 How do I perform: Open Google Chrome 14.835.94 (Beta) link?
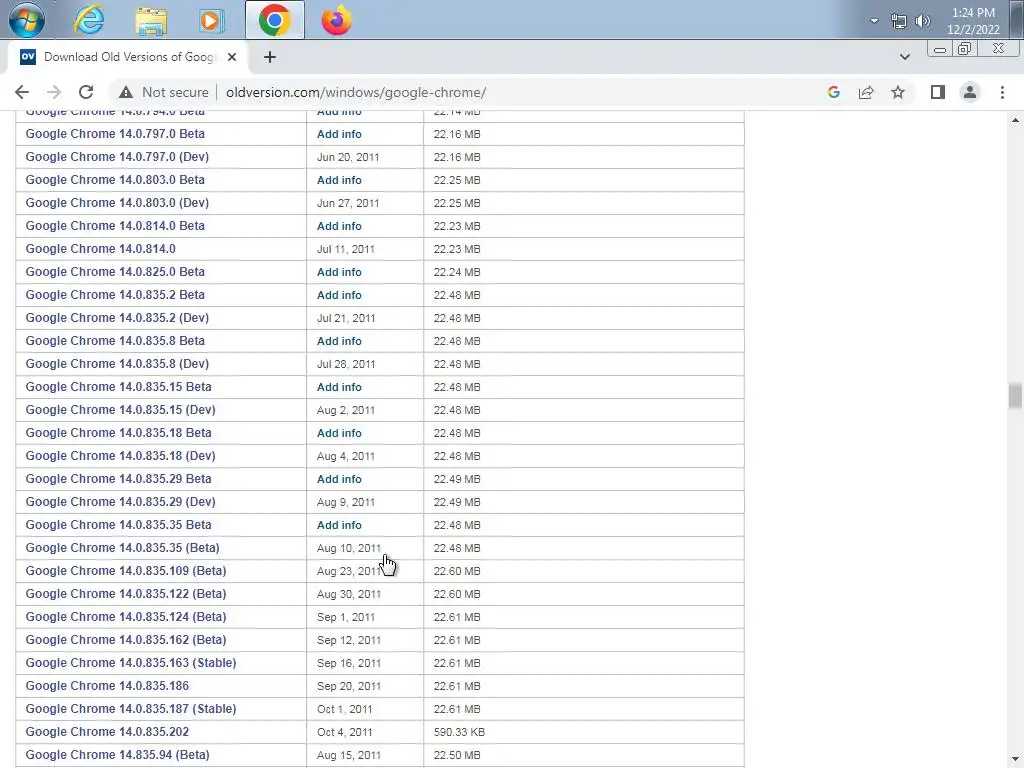(118, 755)
